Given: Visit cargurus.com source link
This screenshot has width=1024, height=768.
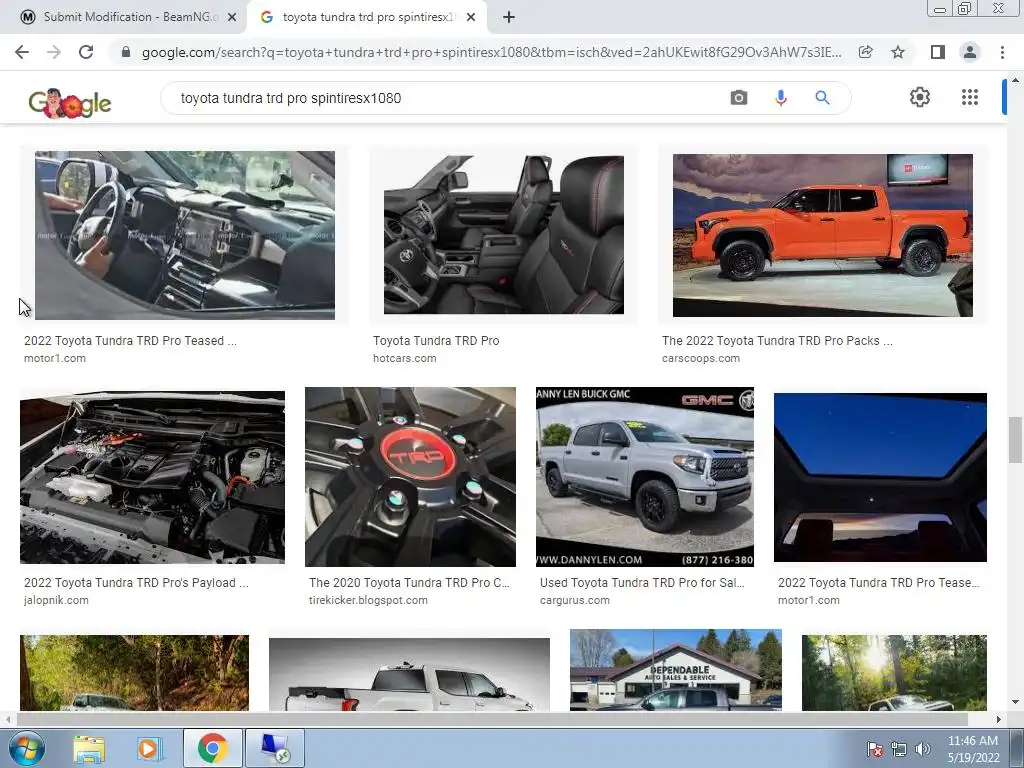Looking at the screenshot, I should click(575, 600).
